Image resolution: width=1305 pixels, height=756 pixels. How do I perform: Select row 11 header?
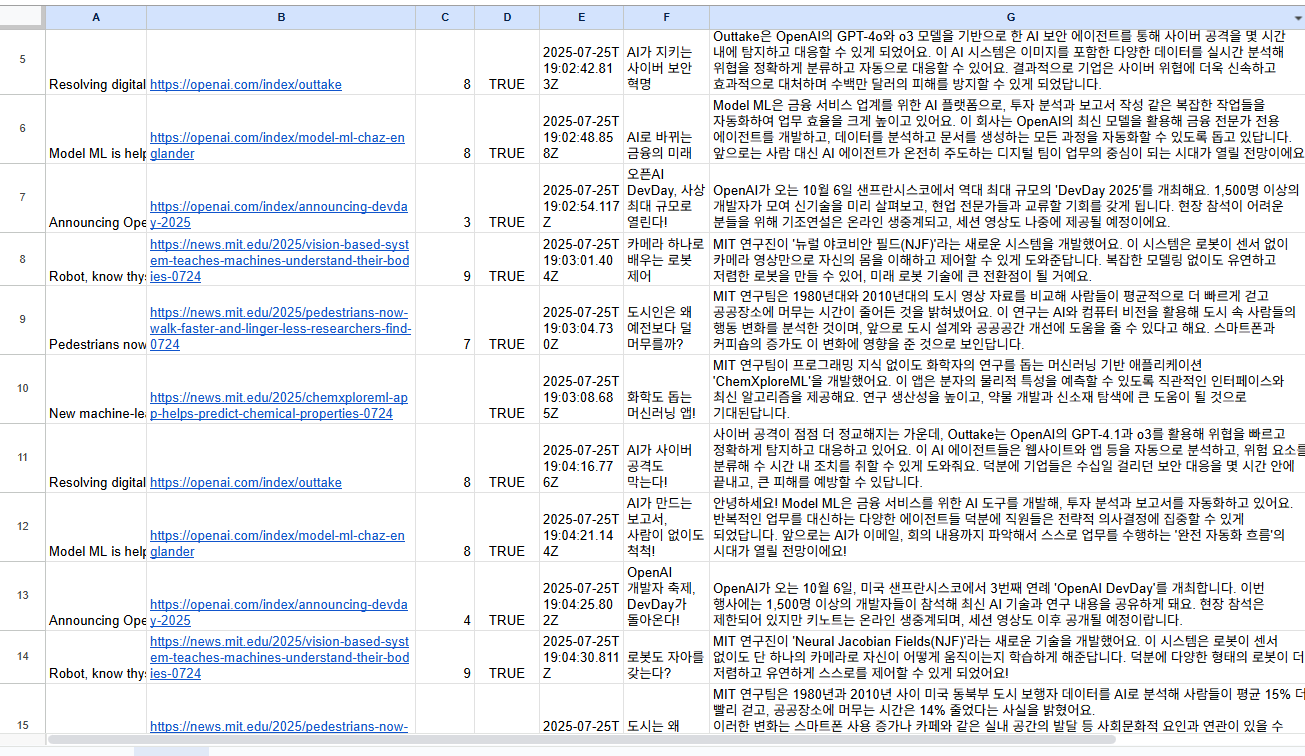tap(22, 458)
